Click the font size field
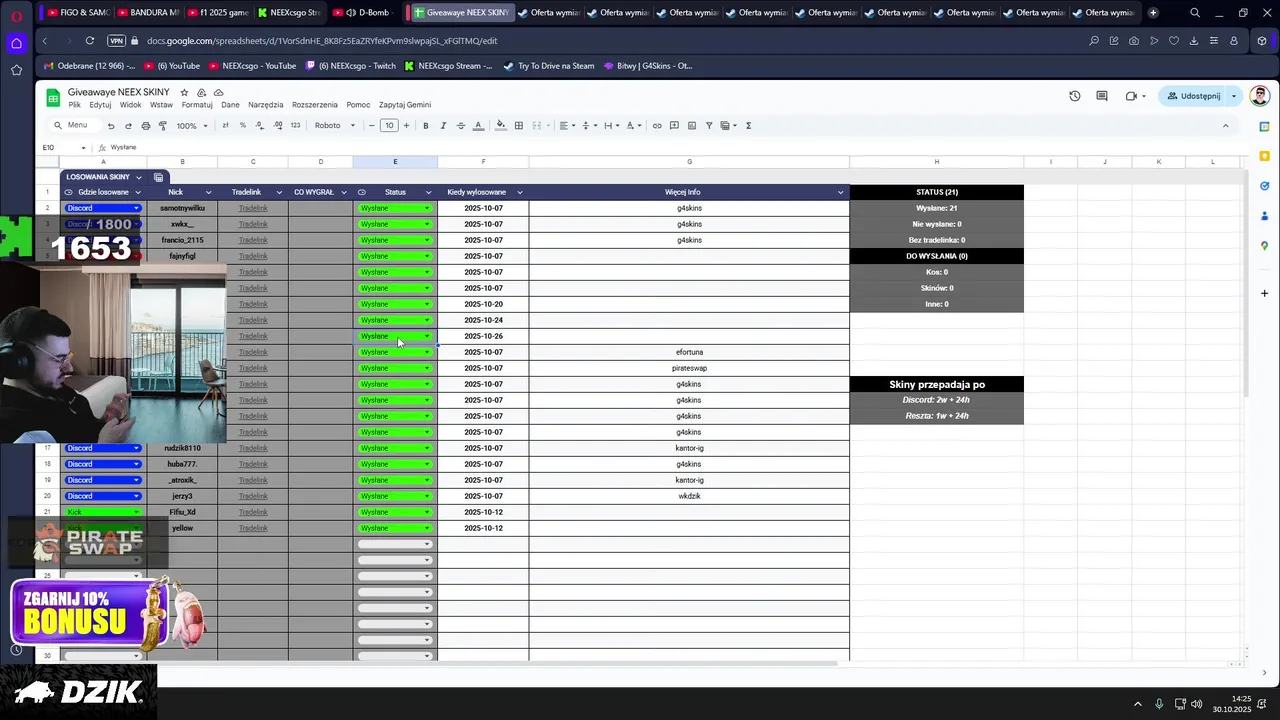1280x720 pixels. tap(389, 126)
